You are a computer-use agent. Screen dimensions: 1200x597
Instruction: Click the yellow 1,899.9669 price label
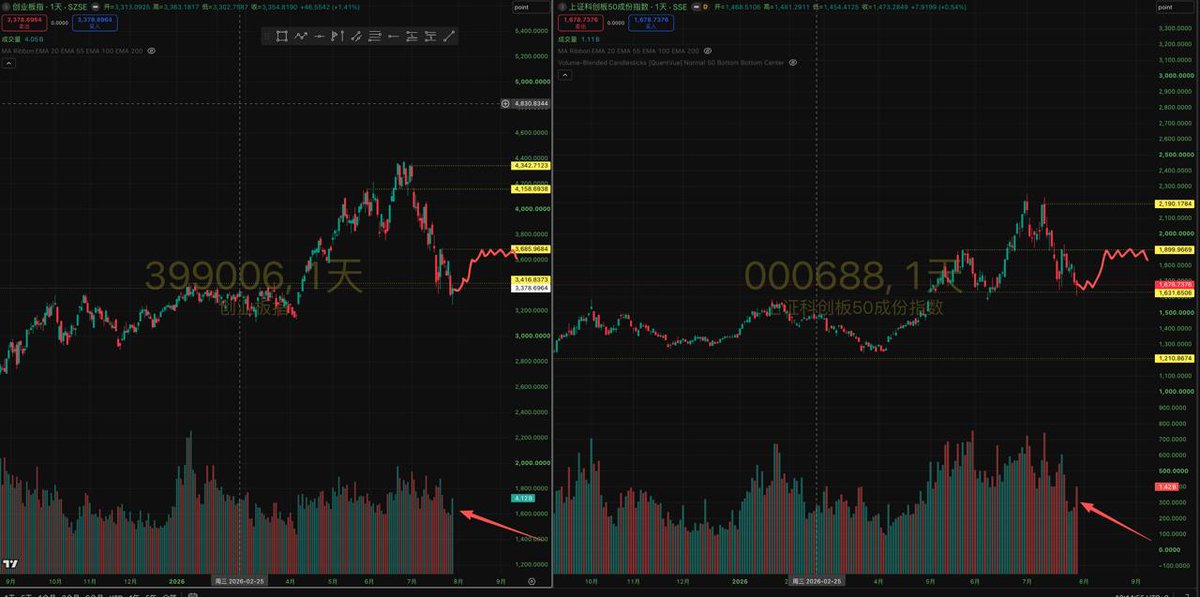[x=1174, y=249]
